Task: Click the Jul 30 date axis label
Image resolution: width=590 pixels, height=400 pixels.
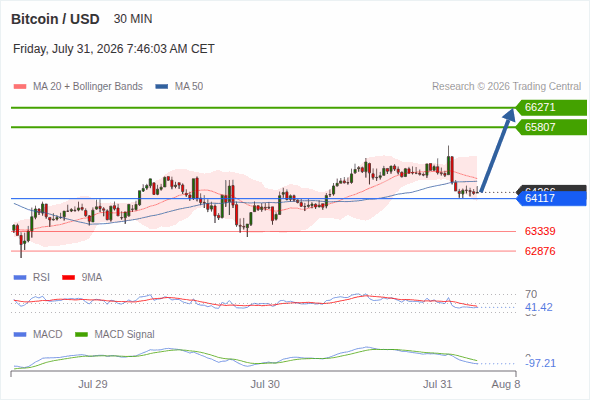Action: click(265, 384)
